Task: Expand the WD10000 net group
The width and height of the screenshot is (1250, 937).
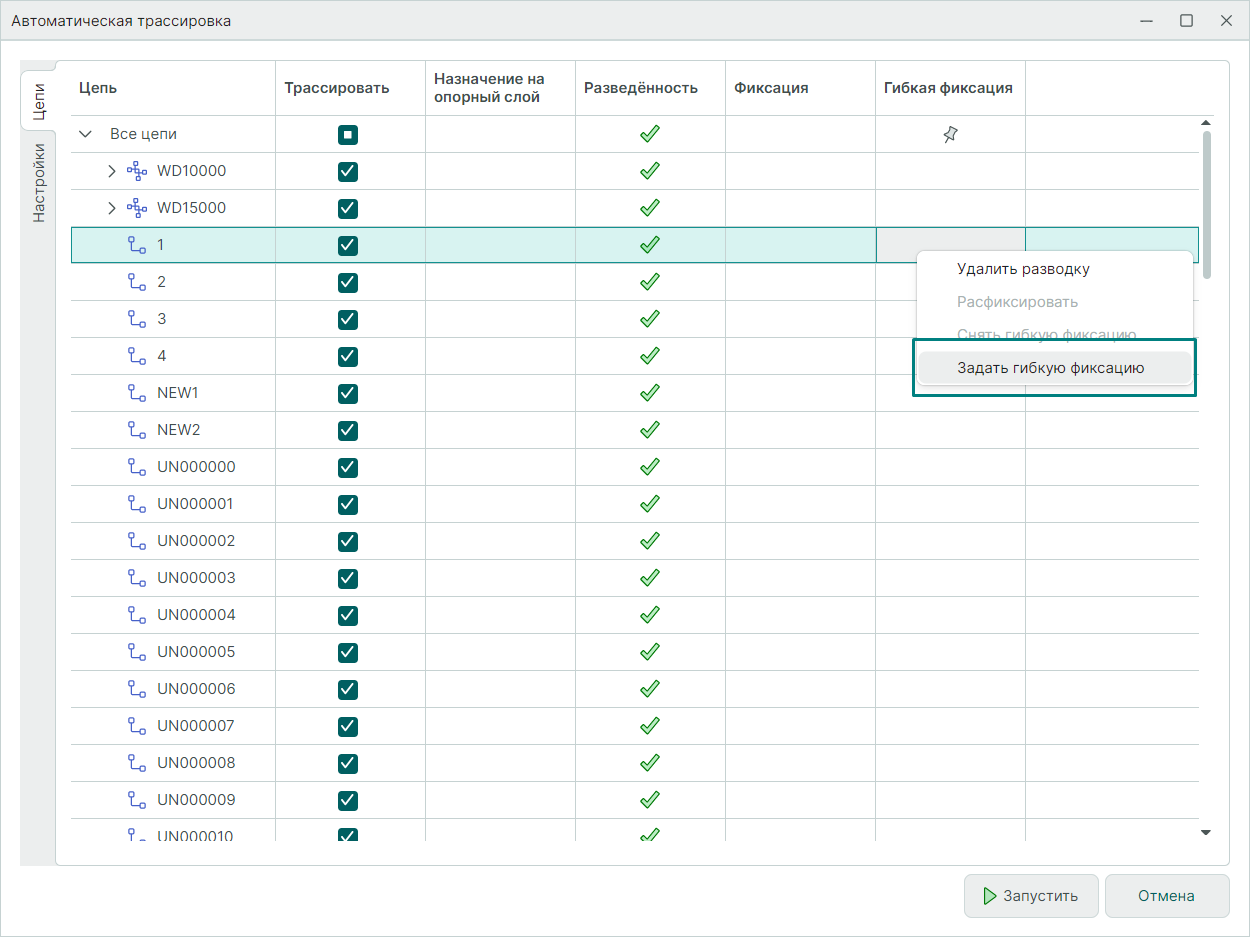Action: tap(112, 171)
